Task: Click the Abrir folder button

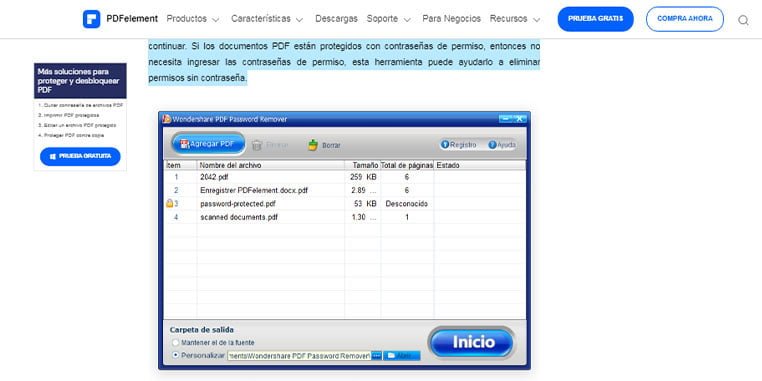Action: [401, 356]
